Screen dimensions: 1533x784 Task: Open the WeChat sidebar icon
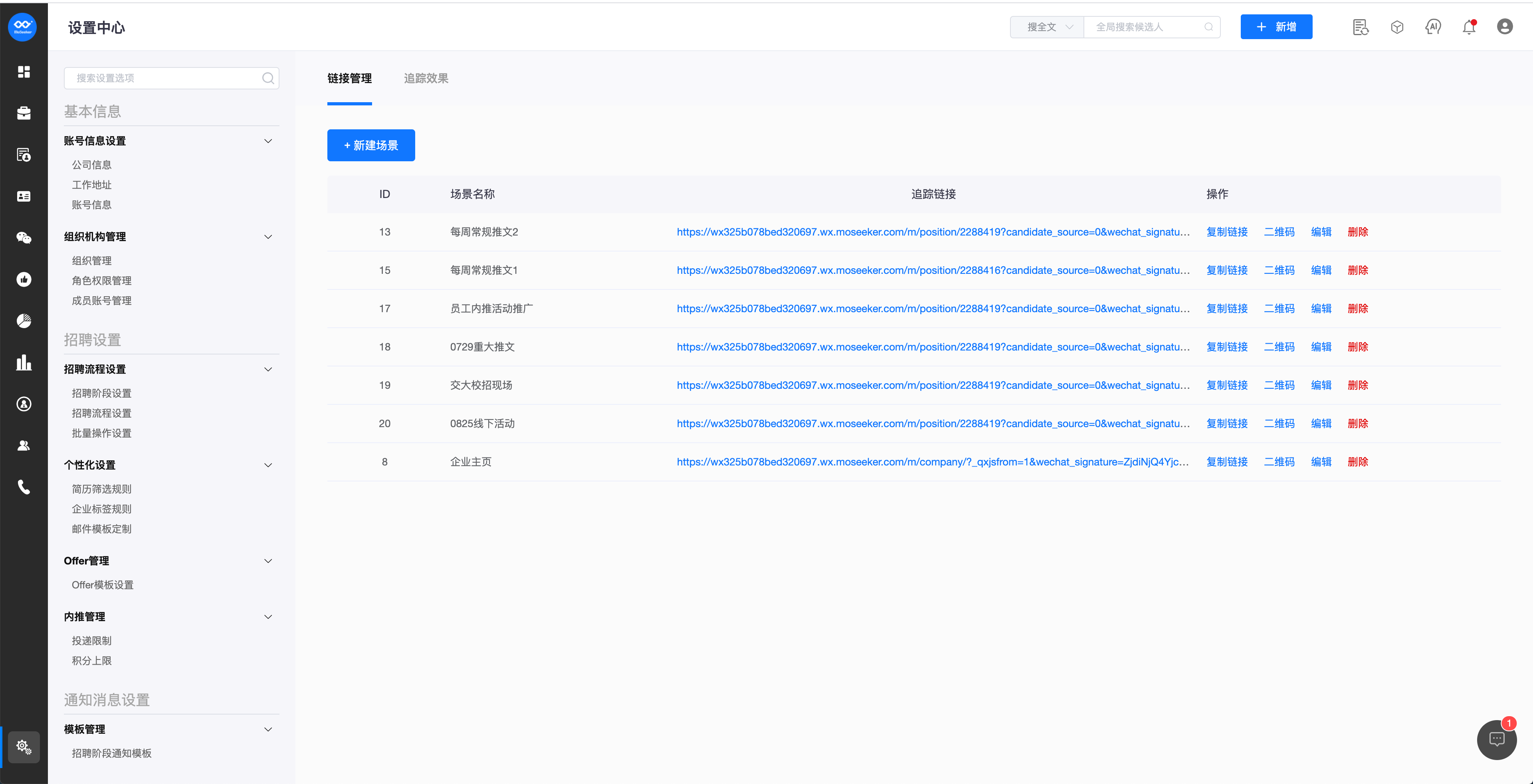(24, 238)
